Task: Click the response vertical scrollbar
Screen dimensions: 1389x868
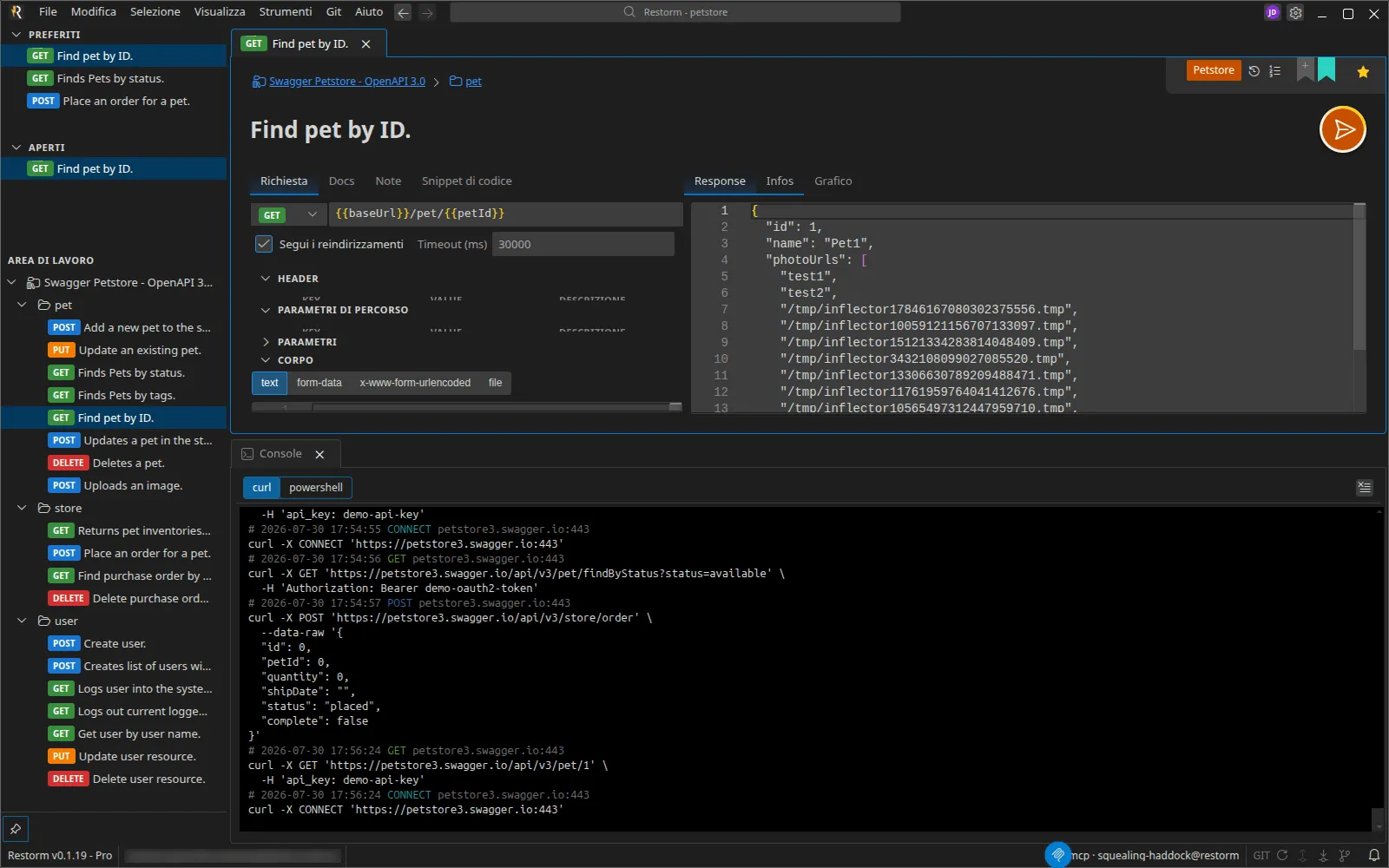Action: point(1359,278)
